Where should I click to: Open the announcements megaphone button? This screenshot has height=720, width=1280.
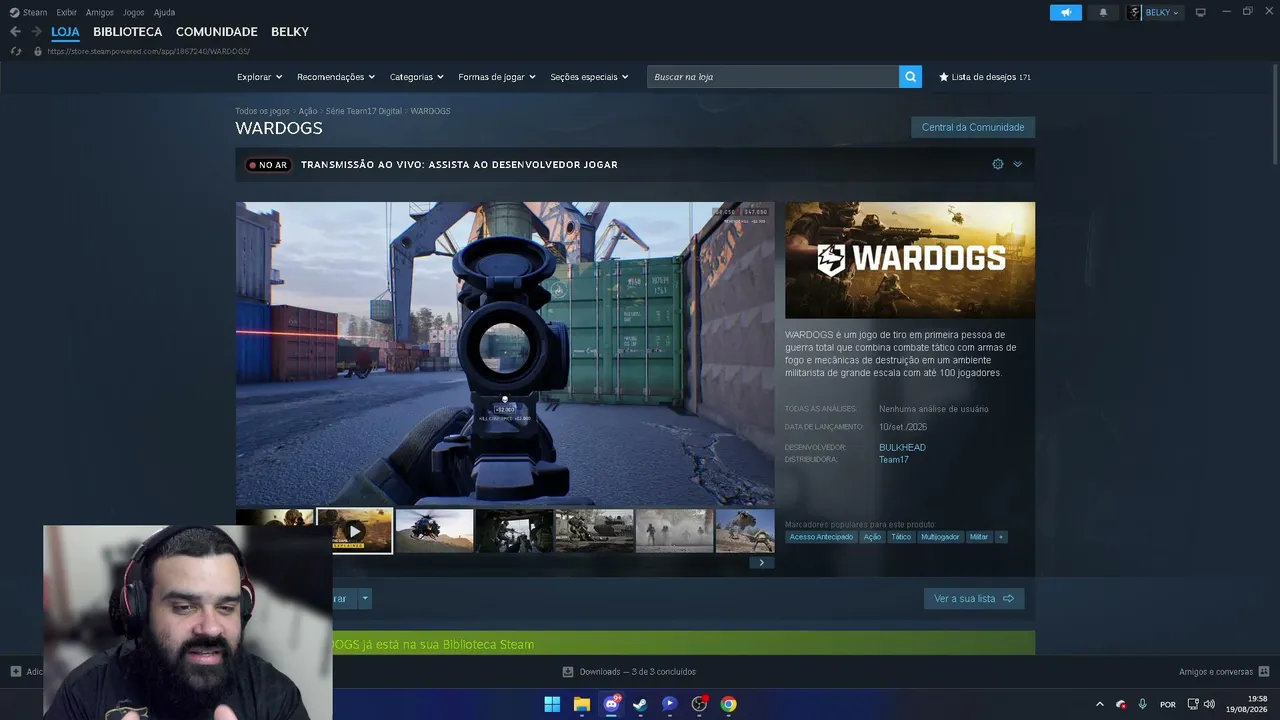tap(1066, 12)
